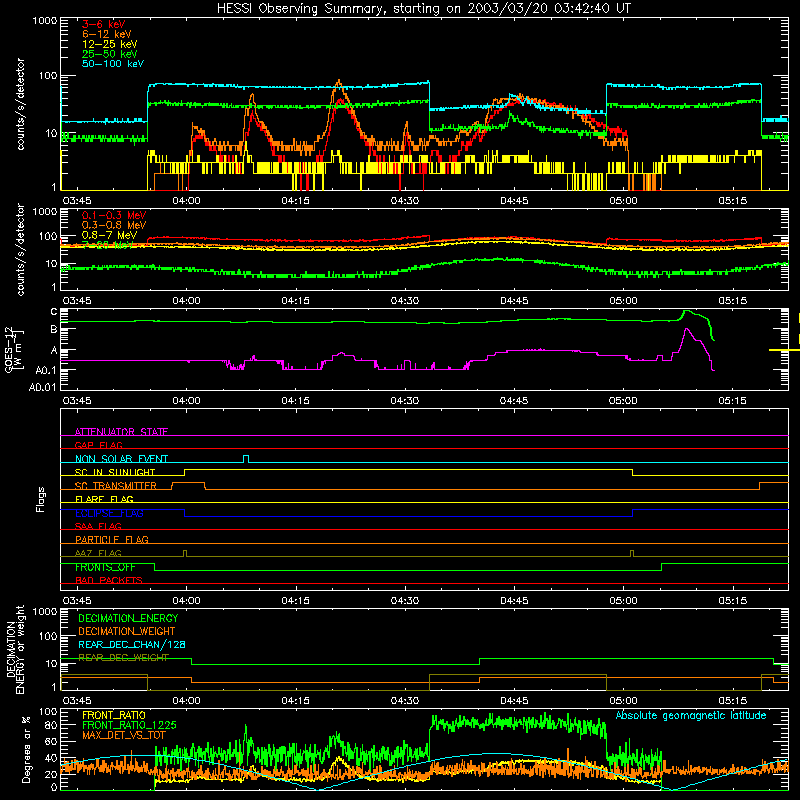
Task: Click the Absolute geomagnetic latitude label
Action: 691,716
